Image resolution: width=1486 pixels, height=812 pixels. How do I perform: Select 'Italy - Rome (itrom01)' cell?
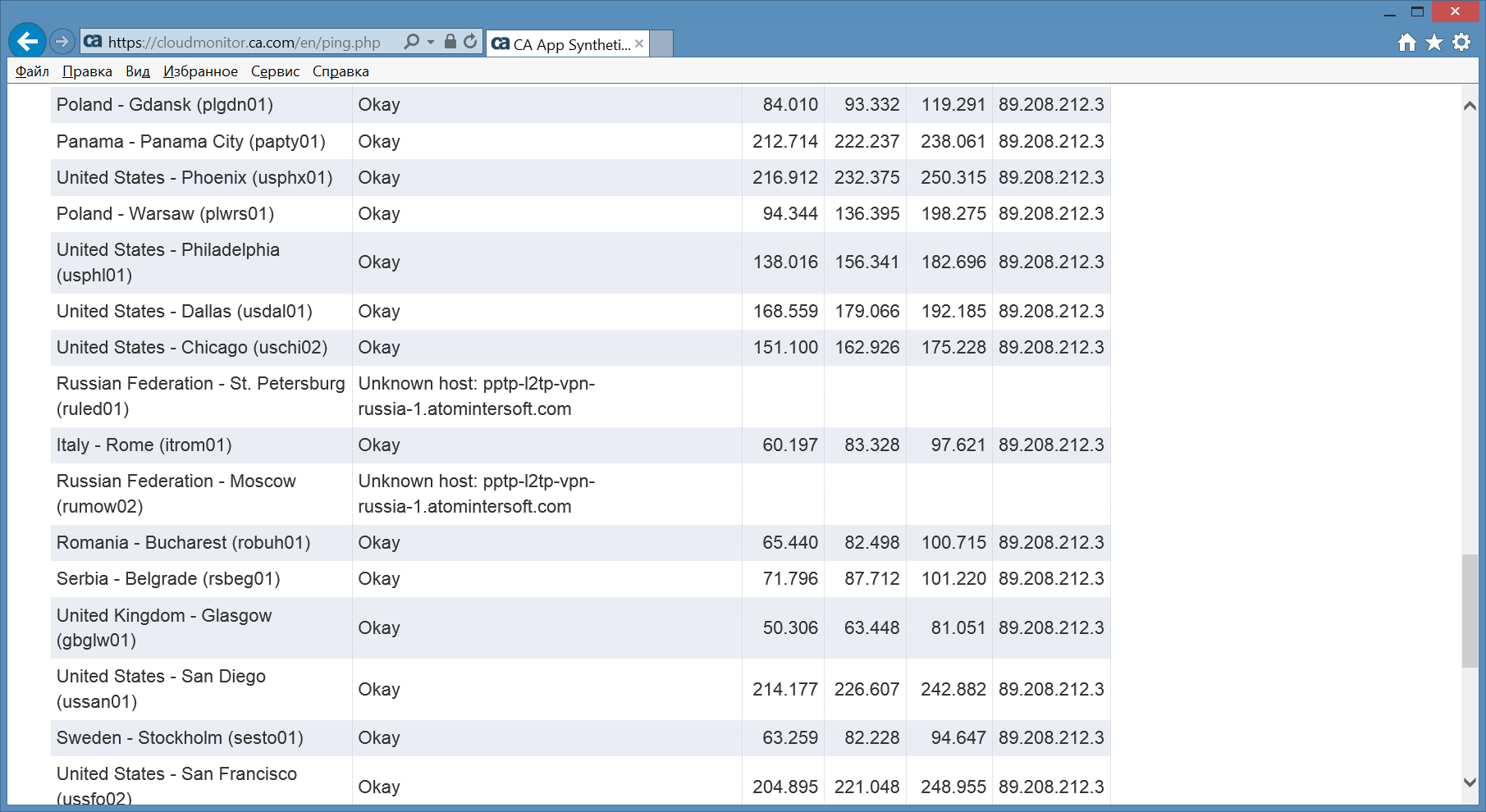pos(201,445)
